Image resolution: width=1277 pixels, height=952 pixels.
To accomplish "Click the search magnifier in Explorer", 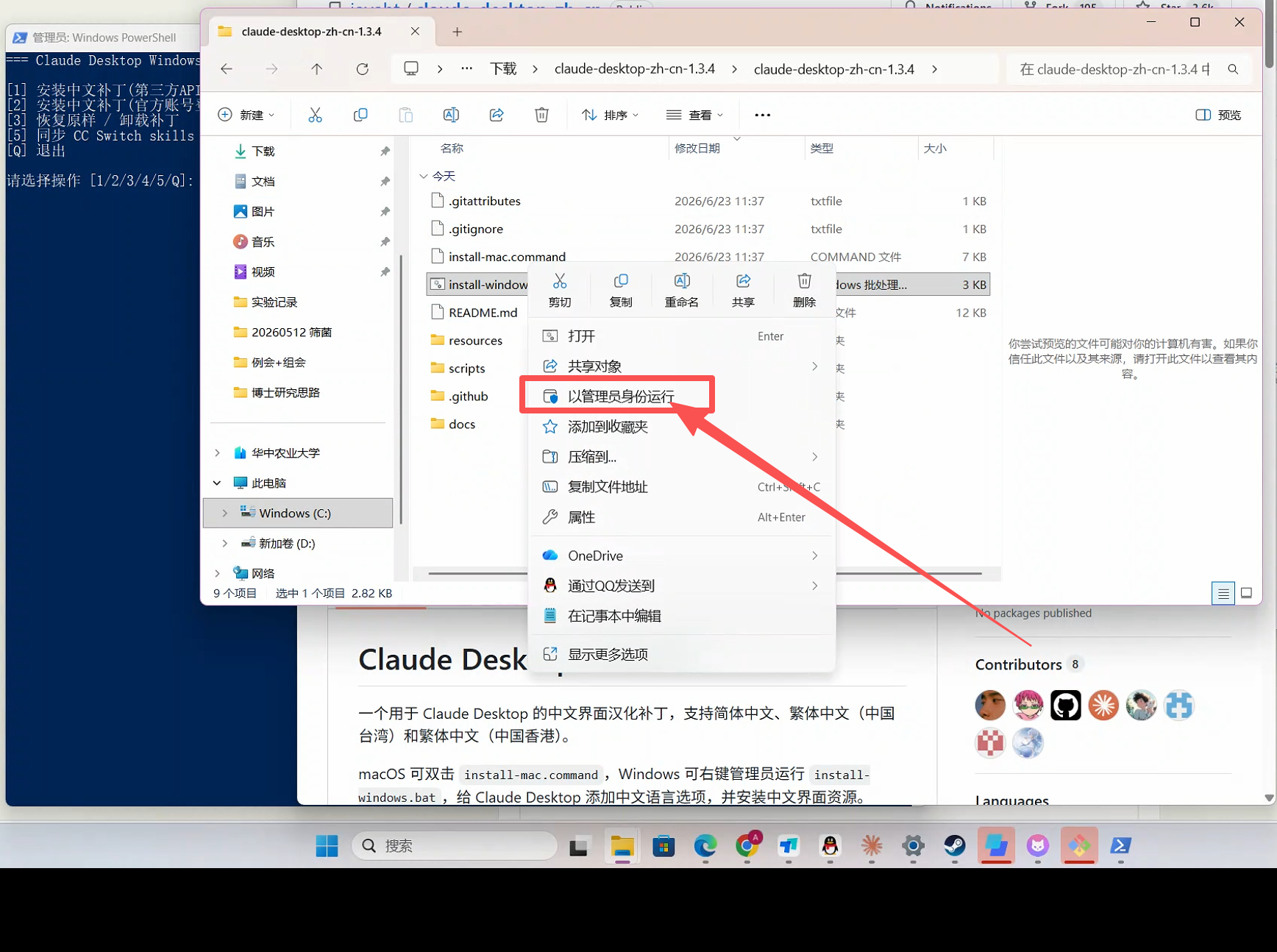I will tap(1233, 69).
